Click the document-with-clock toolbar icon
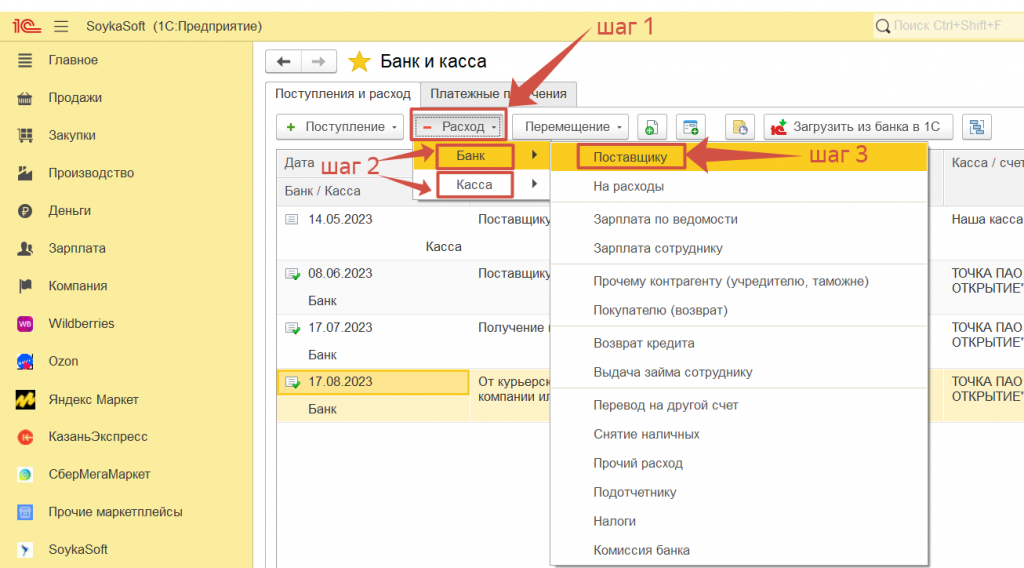The image size is (1024, 568). pos(739,127)
